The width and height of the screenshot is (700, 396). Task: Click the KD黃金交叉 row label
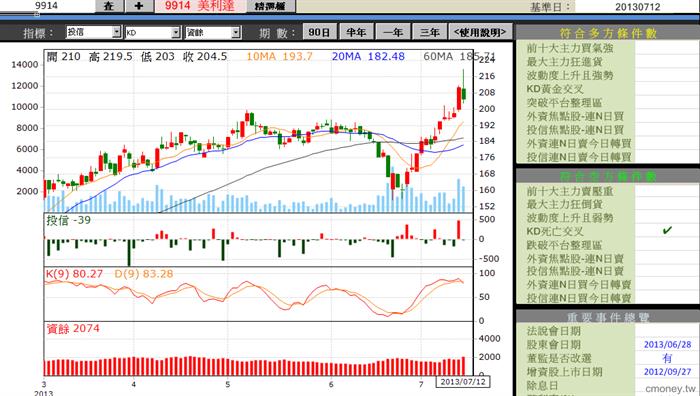coord(555,89)
